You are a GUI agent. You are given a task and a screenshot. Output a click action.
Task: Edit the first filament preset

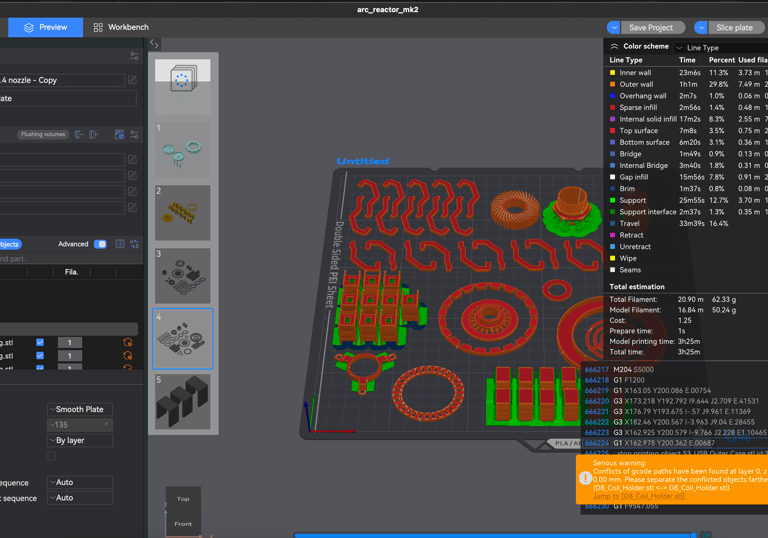[132, 159]
